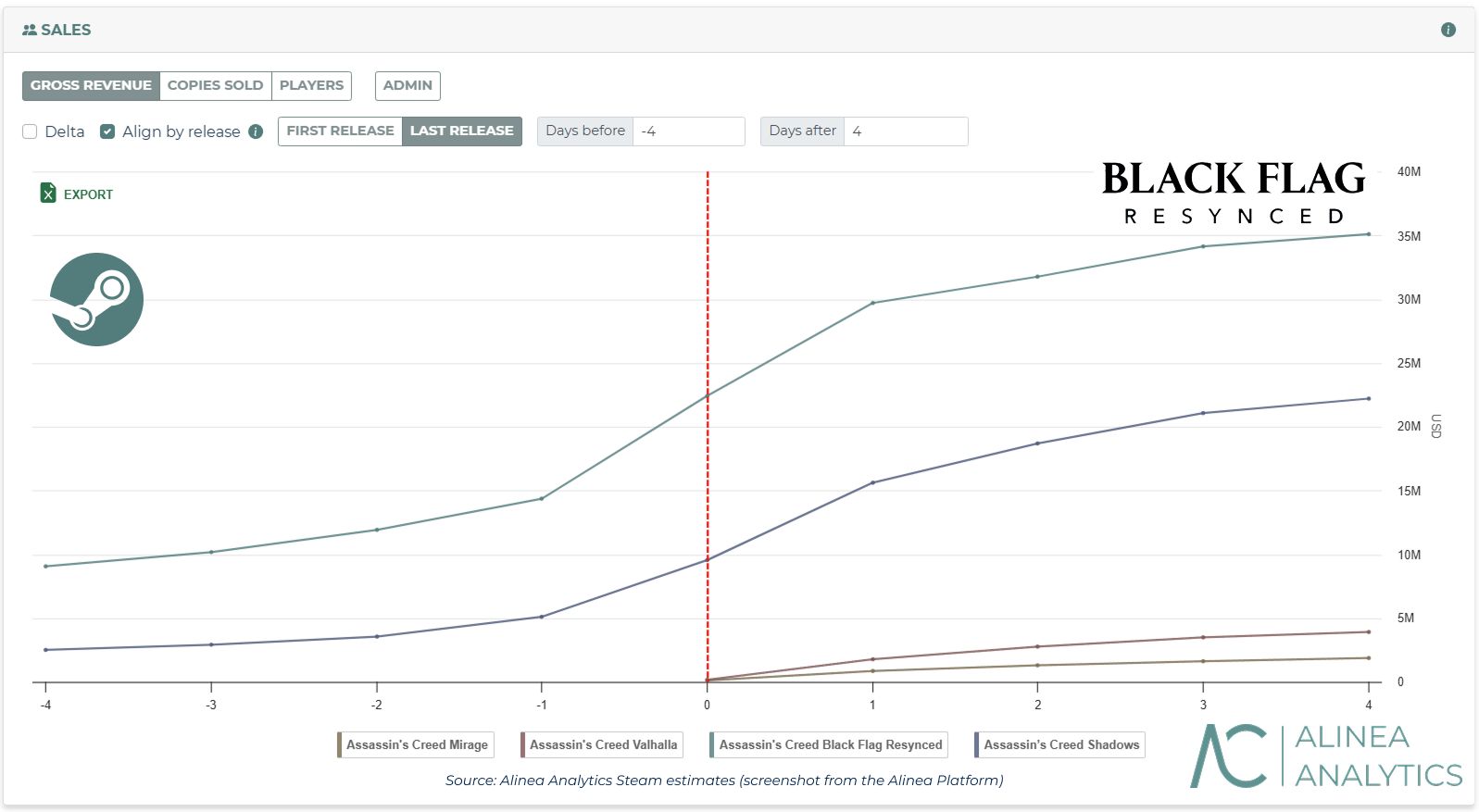Image resolution: width=1479 pixels, height=812 pixels.
Task: Click Black Flag Resynced point at day 4
Action: [1369, 234]
